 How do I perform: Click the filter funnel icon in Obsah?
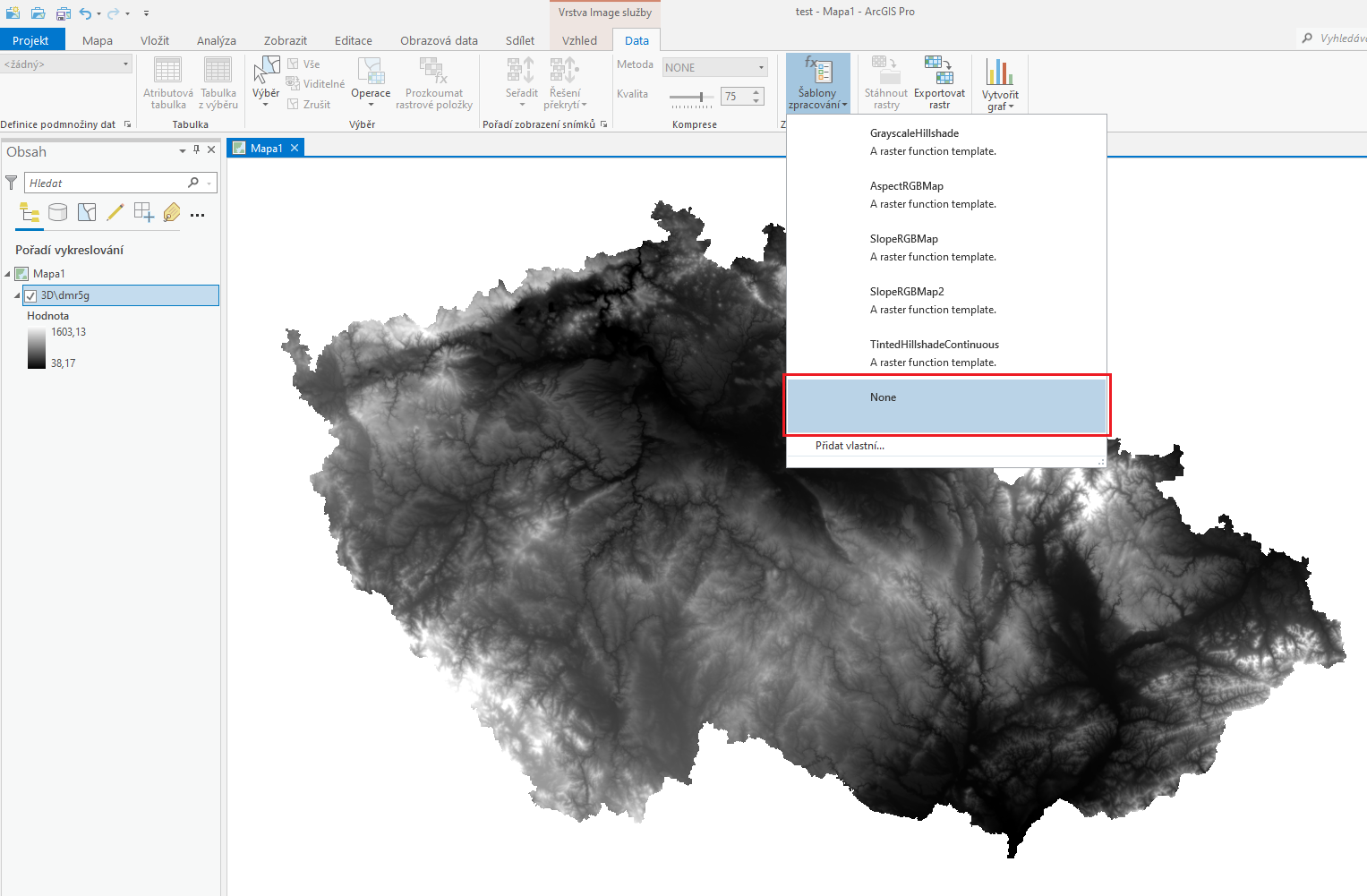click(x=11, y=183)
